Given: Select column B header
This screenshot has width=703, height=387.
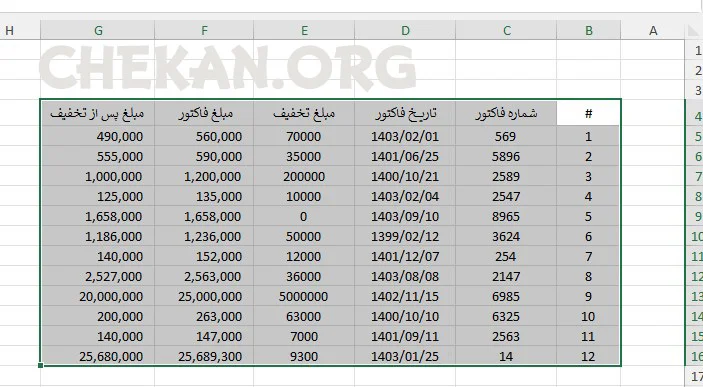Looking at the screenshot, I should [x=589, y=30].
